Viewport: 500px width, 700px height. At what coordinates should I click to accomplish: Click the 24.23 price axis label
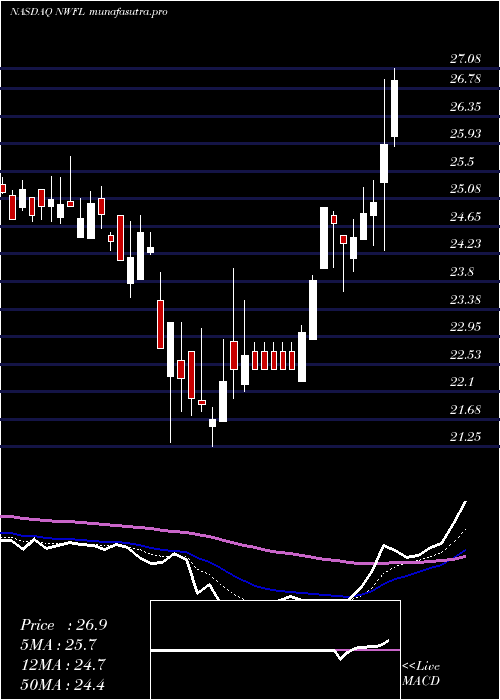[x=465, y=244]
